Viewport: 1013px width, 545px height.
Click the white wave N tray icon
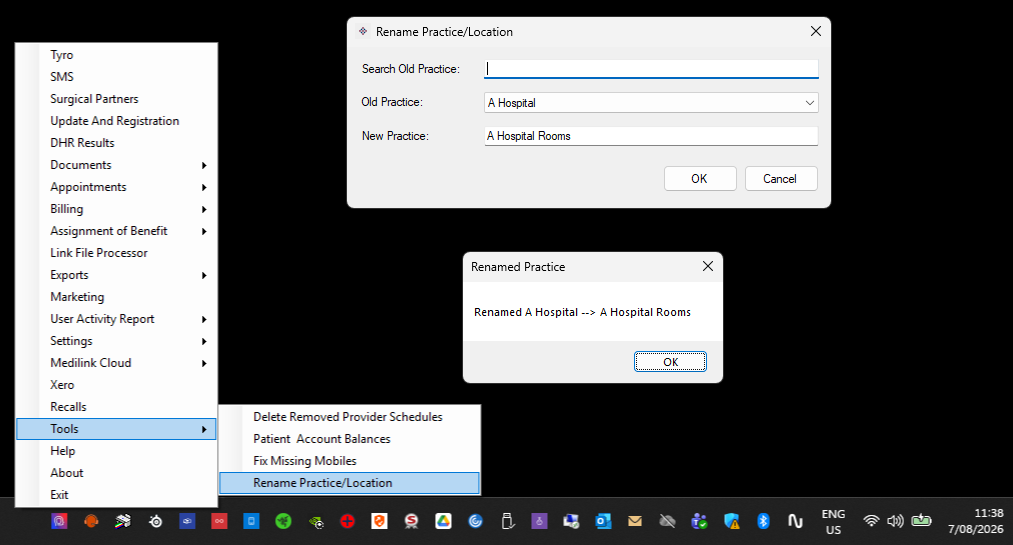[795, 521]
